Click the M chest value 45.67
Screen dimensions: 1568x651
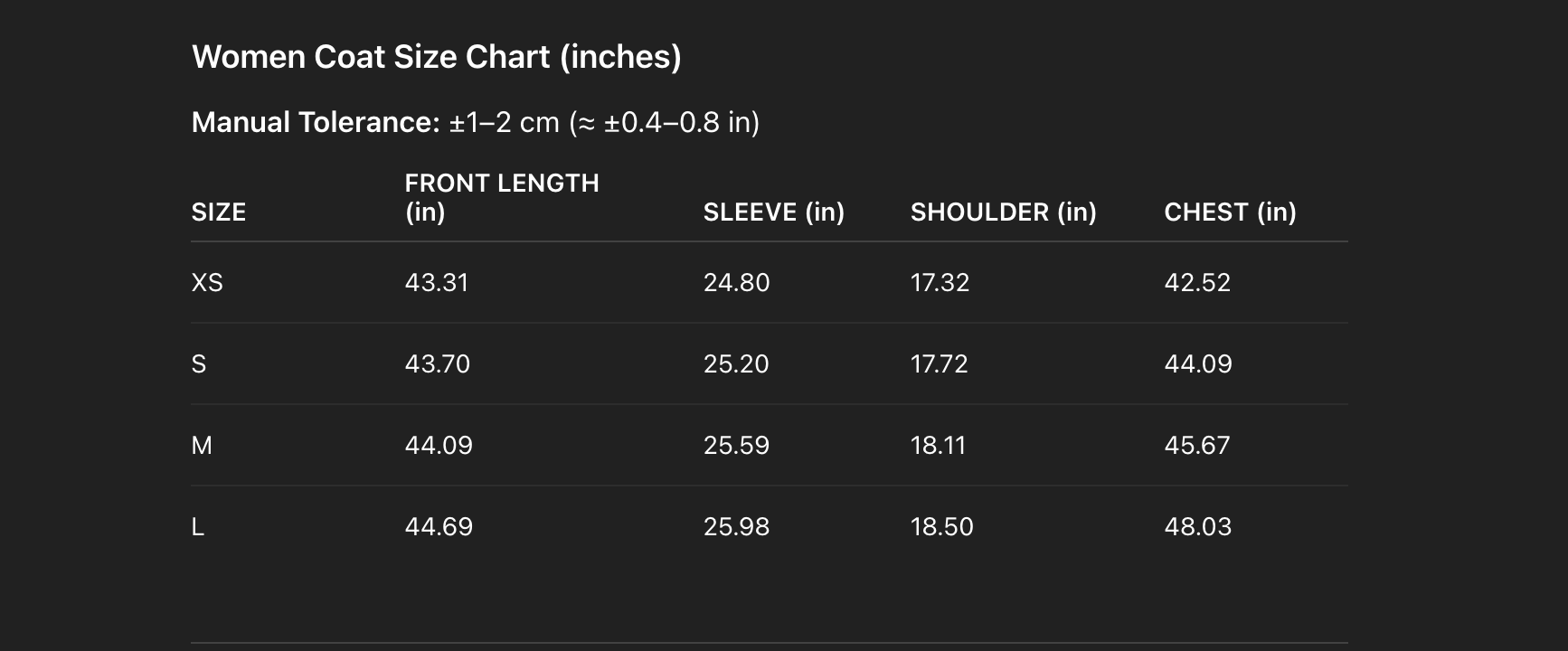coord(1197,446)
